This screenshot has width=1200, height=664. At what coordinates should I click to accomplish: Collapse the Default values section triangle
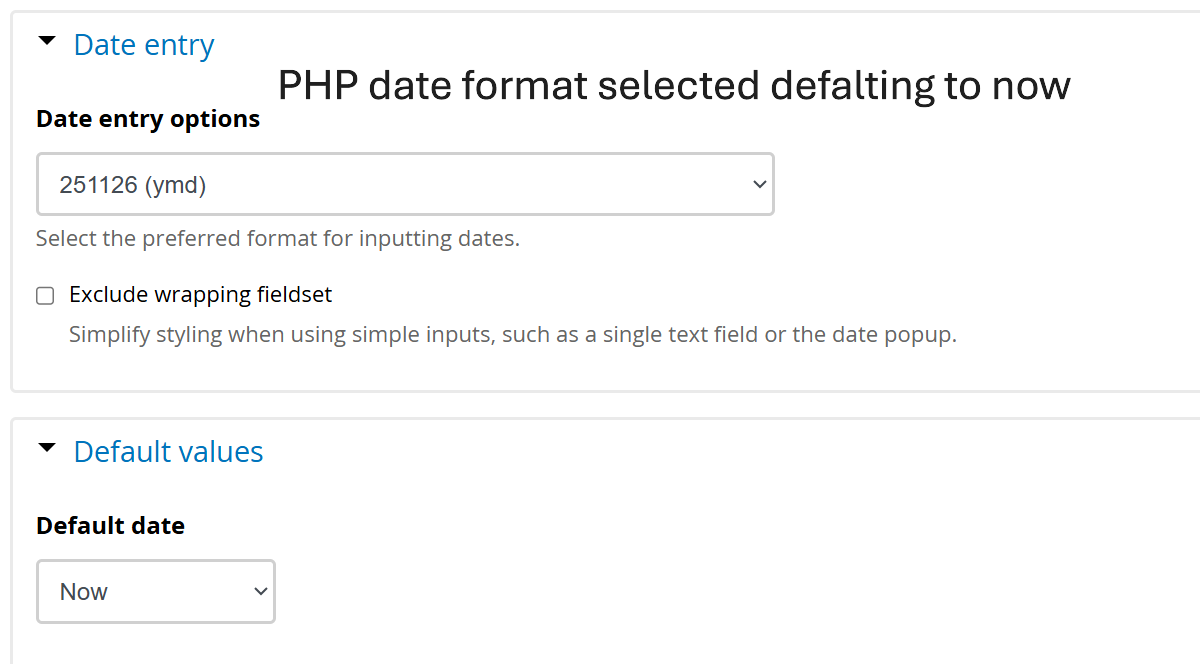pyautogui.click(x=46, y=450)
